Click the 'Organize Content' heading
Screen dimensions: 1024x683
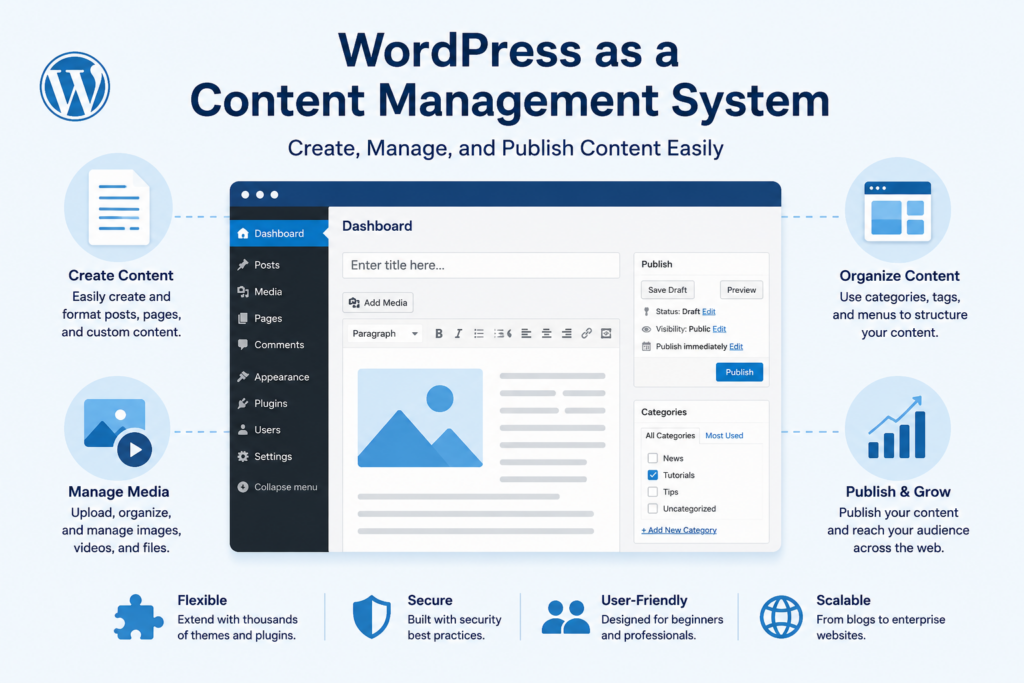(x=899, y=276)
